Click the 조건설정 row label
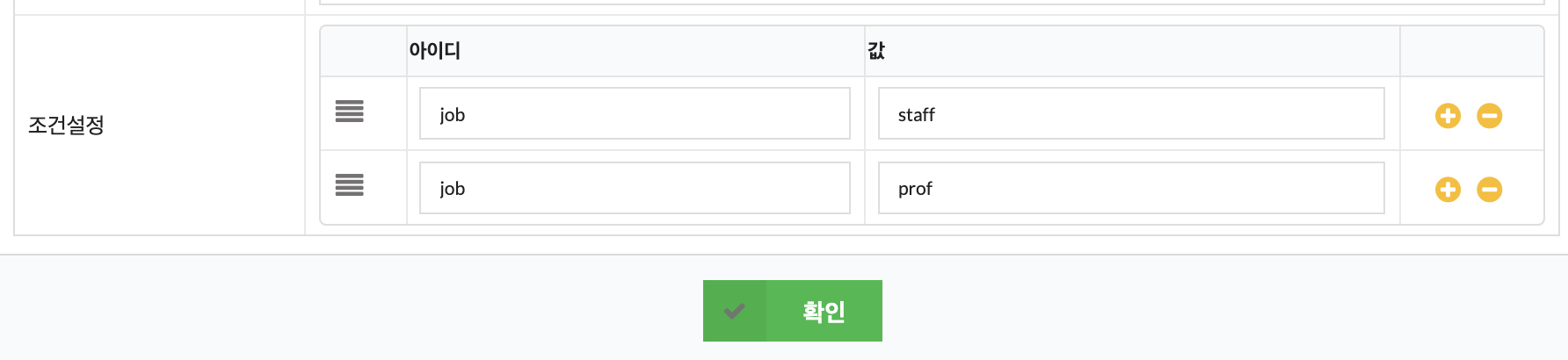 pyautogui.click(x=66, y=125)
